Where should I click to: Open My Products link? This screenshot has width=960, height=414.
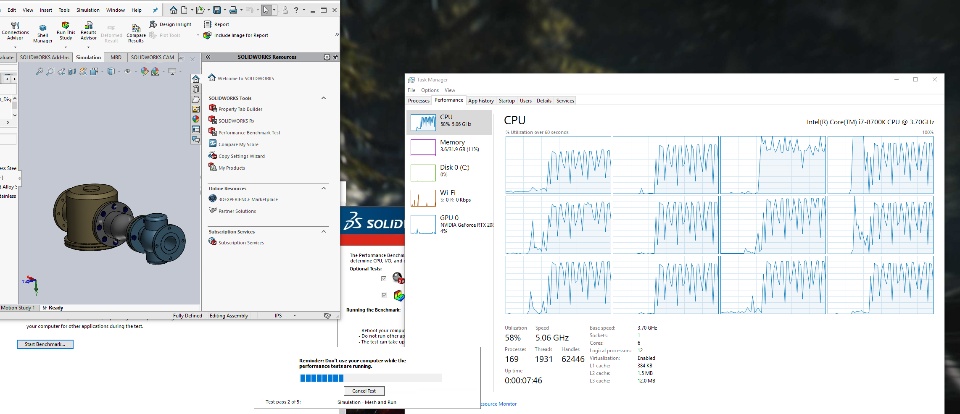click(x=231, y=168)
